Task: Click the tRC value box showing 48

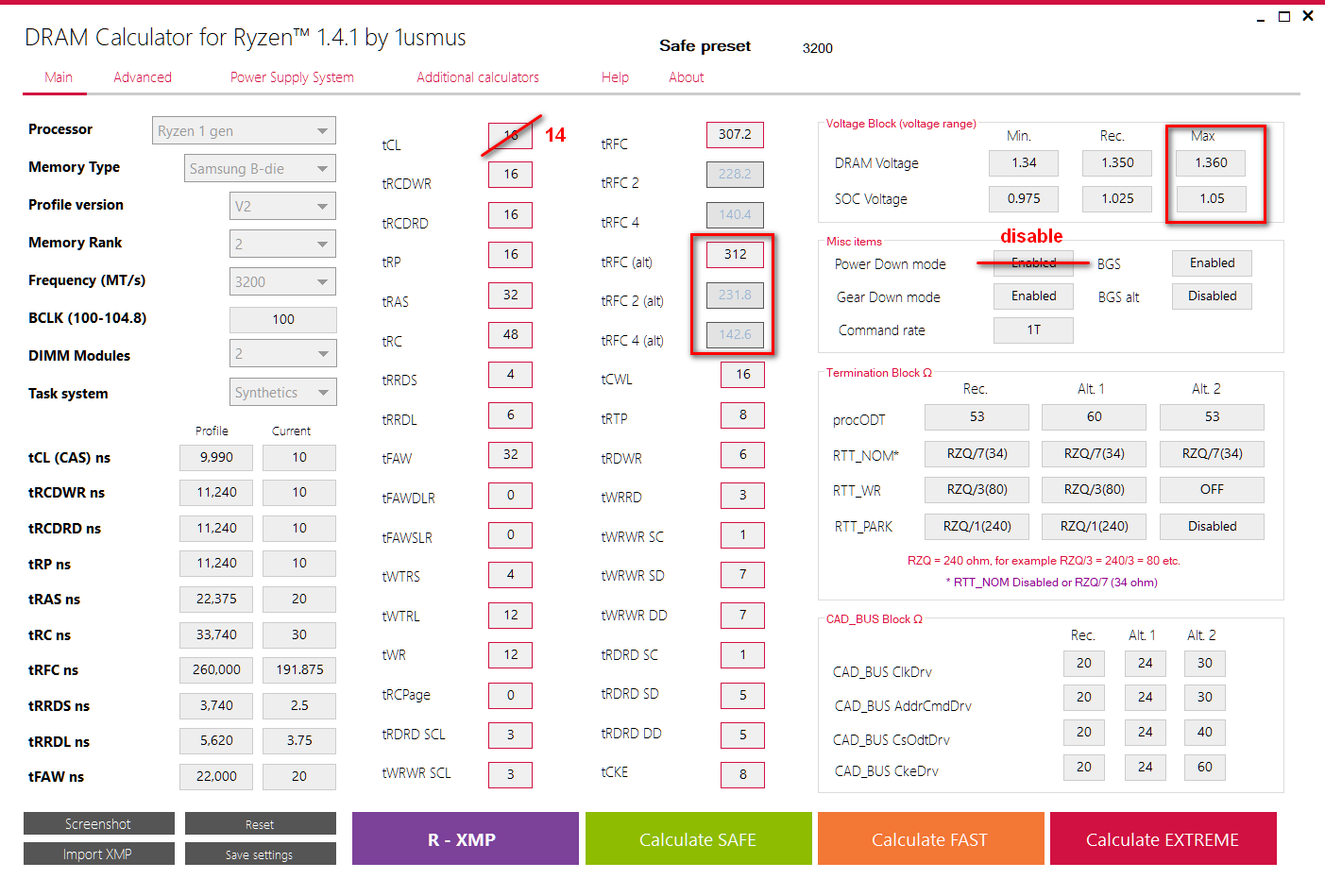Action: (x=510, y=335)
